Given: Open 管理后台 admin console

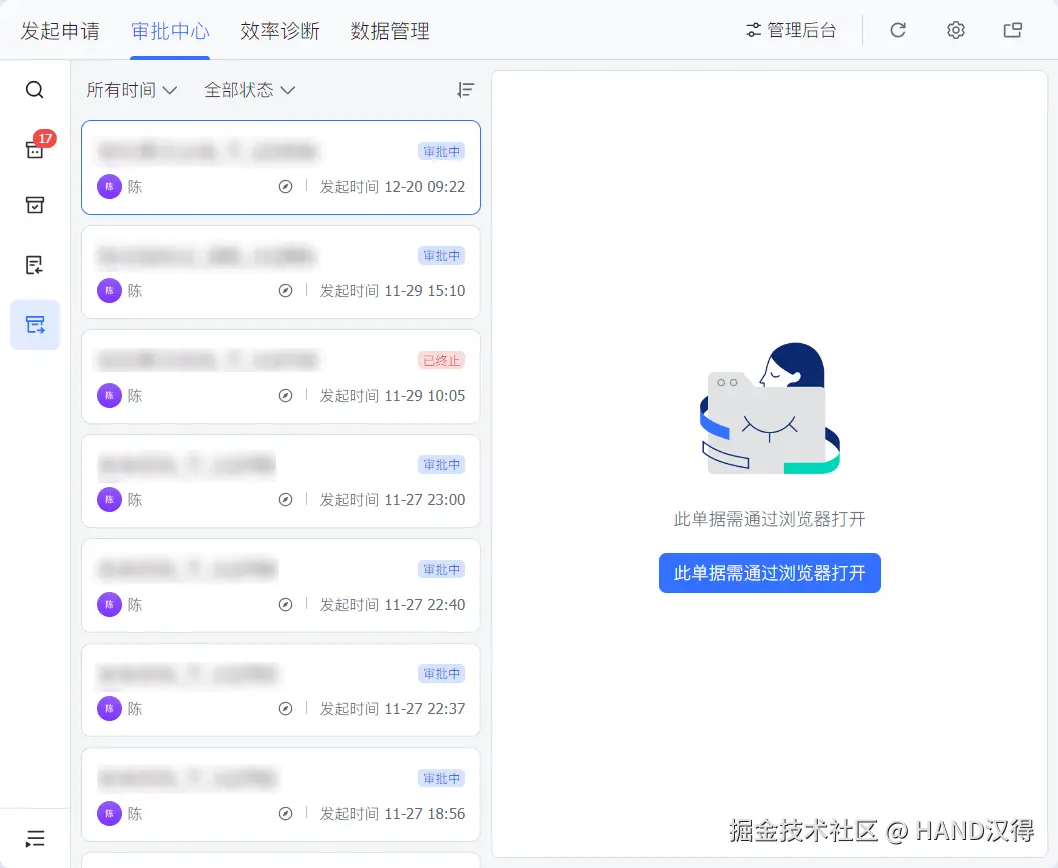Looking at the screenshot, I should pos(791,30).
